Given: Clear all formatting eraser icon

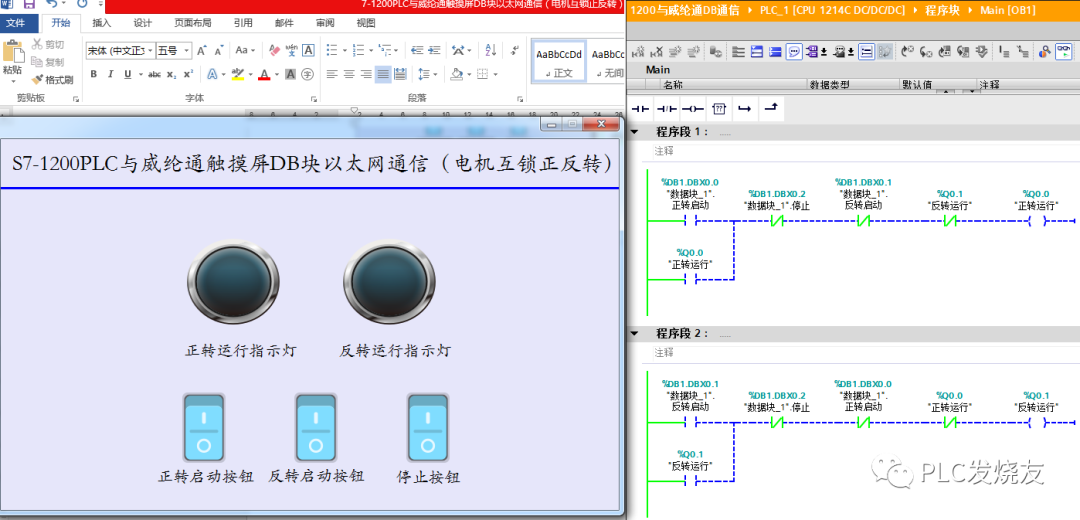Looking at the screenshot, I should pyautogui.click(x=274, y=50).
